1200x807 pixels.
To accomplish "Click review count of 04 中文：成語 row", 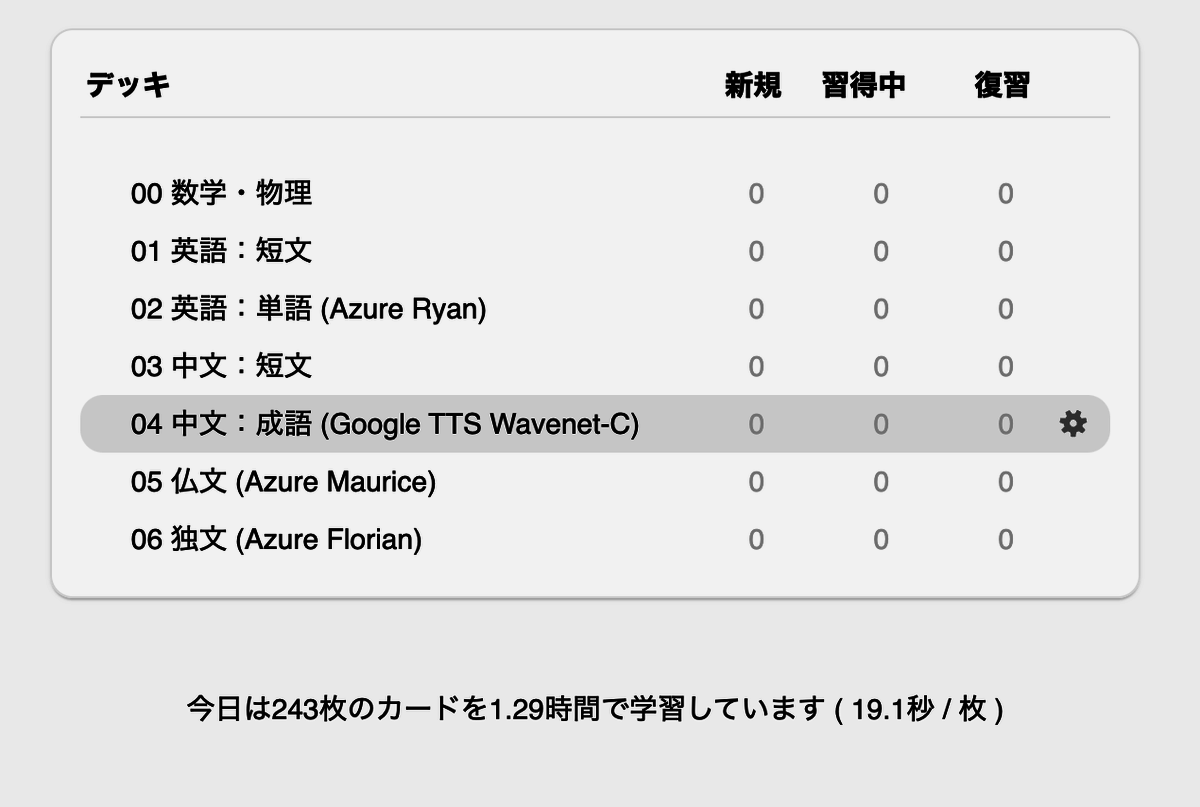I will (x=1006, y=425).
